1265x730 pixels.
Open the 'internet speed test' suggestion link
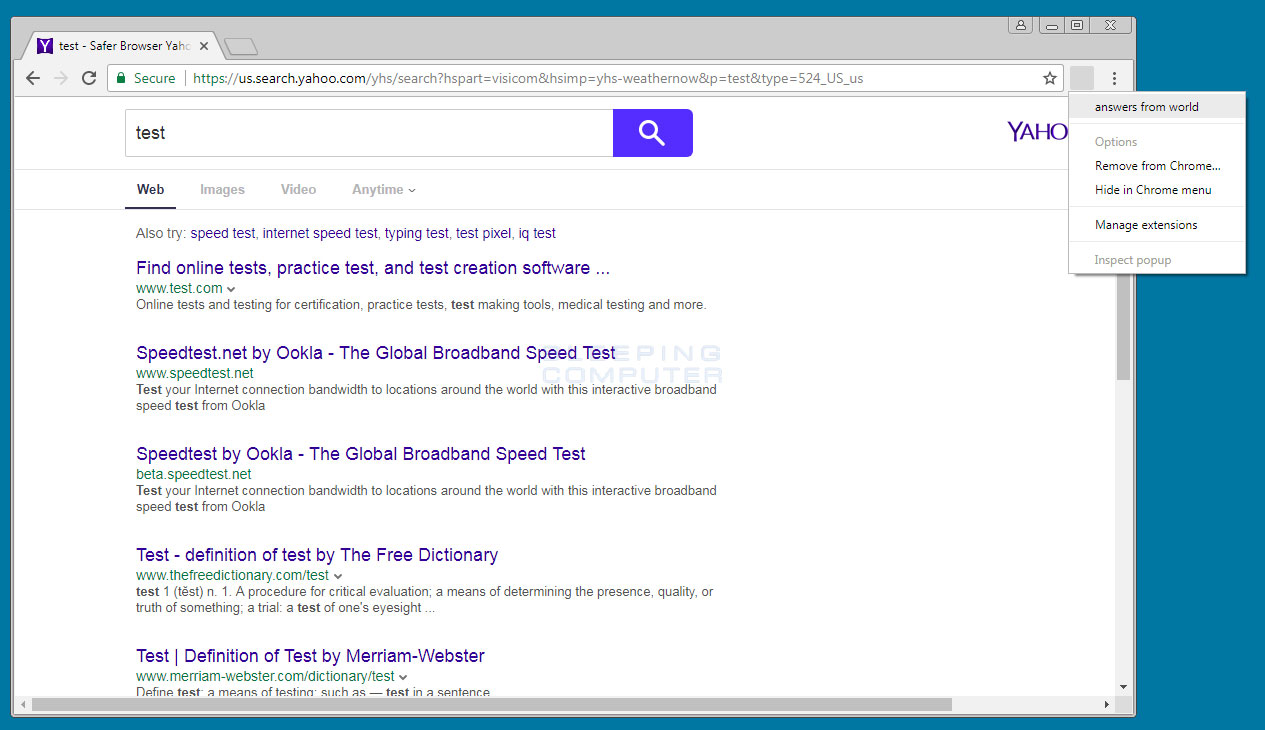click(320, 232)
